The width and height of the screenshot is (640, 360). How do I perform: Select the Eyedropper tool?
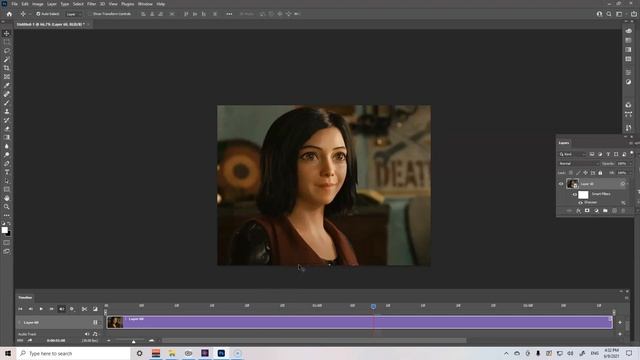[7, 85]
